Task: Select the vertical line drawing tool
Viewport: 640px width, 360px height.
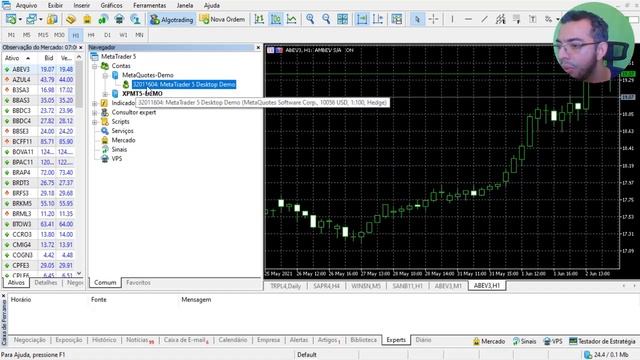Action: 452,19
